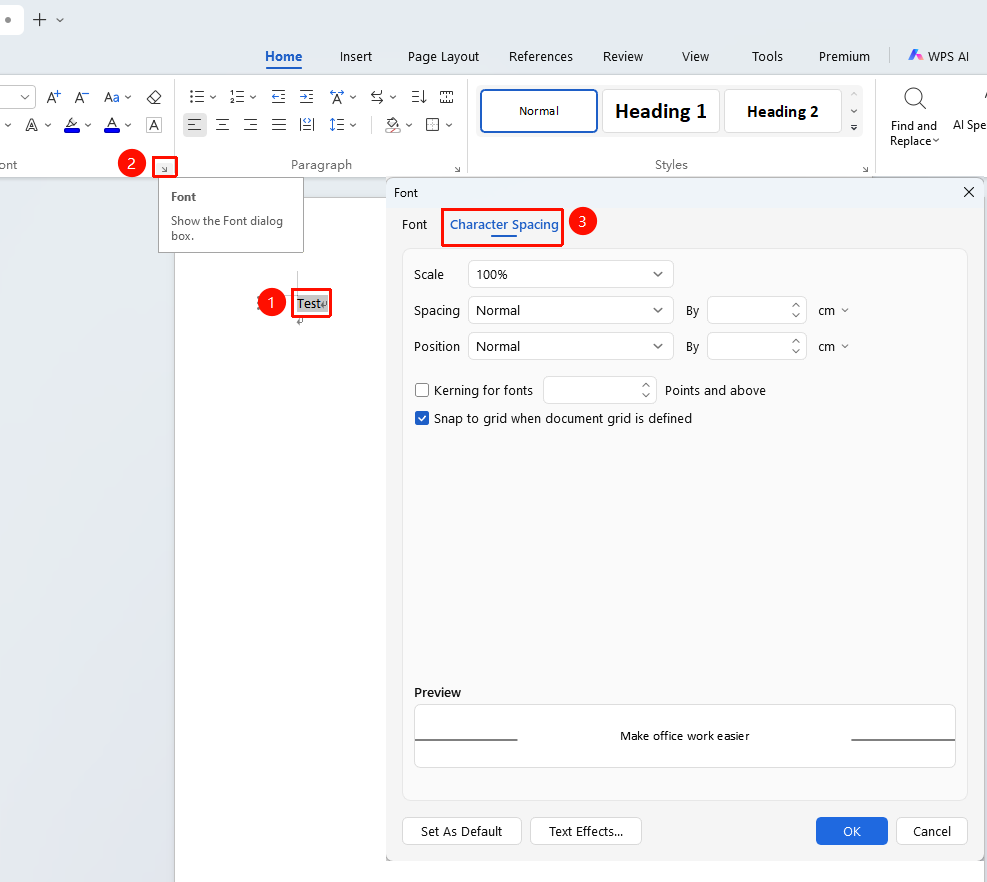The image size is (987, 882).
Task: Open the Position Normal dropdown
Action: [x=571, y=346]
